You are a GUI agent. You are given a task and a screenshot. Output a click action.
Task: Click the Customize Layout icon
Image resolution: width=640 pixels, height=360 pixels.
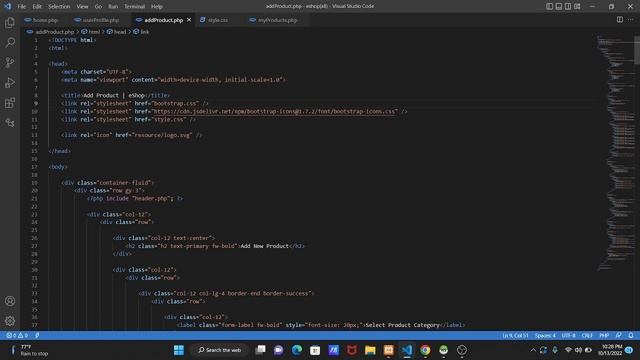coord(577,6)
